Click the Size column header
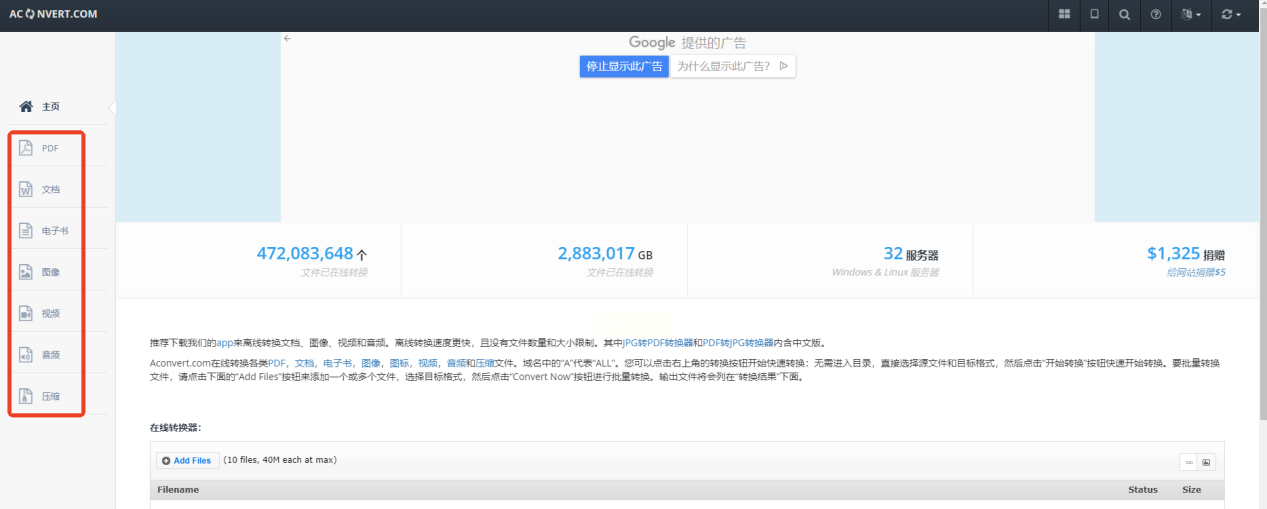This screenshot has width=1267, height=509. tap(1191, 490)
